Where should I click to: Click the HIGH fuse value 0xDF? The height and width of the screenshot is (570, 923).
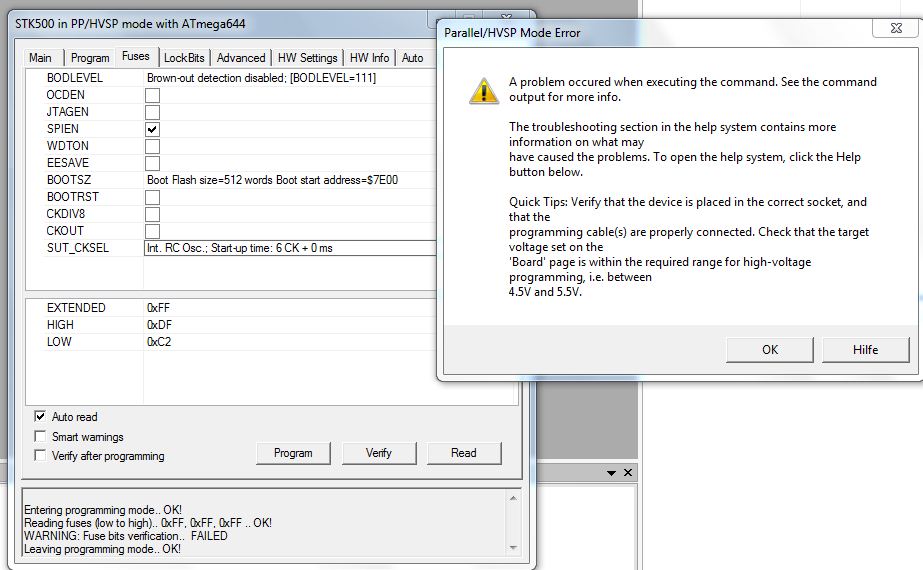pyautogui.click(x=159, y=325)
